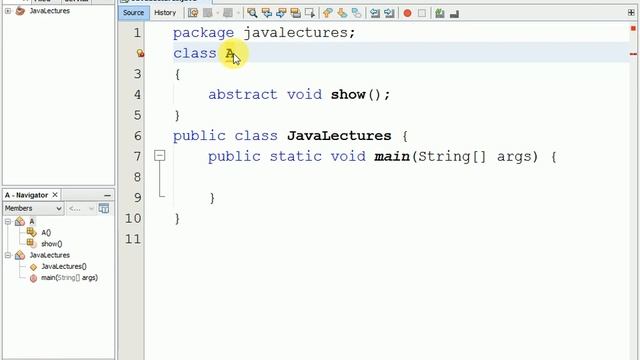The width and height of the screenshot is (640, 360).
Task: Jump to Previous Bookmark icon
Action: 327,13
